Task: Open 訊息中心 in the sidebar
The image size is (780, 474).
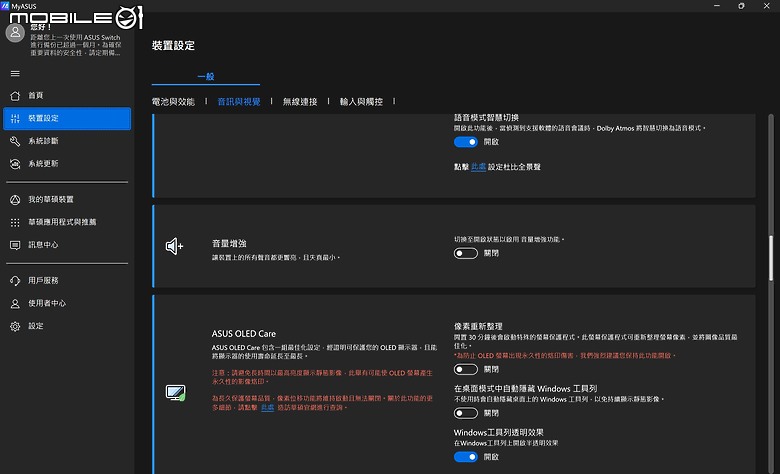Action: [67, 245]
